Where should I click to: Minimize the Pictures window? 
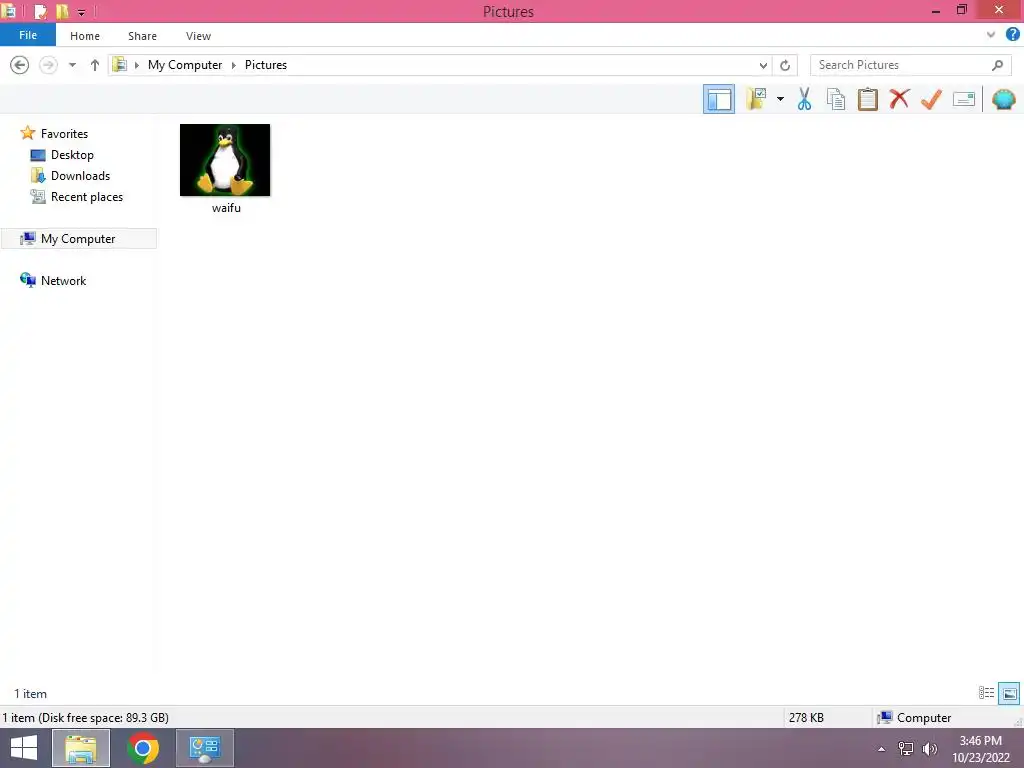[x=936, y=11]
